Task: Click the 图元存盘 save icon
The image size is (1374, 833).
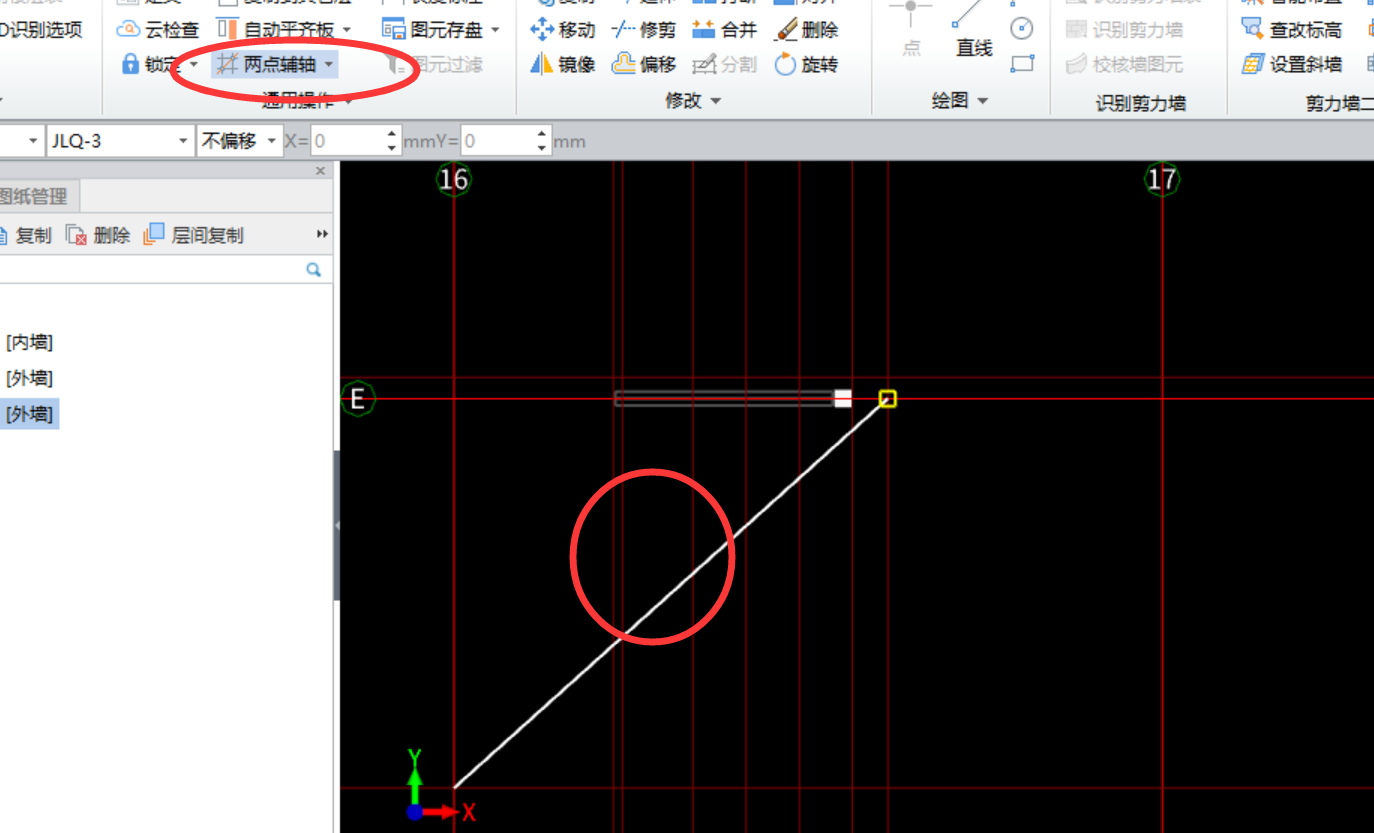Action: tap(394, 30)
